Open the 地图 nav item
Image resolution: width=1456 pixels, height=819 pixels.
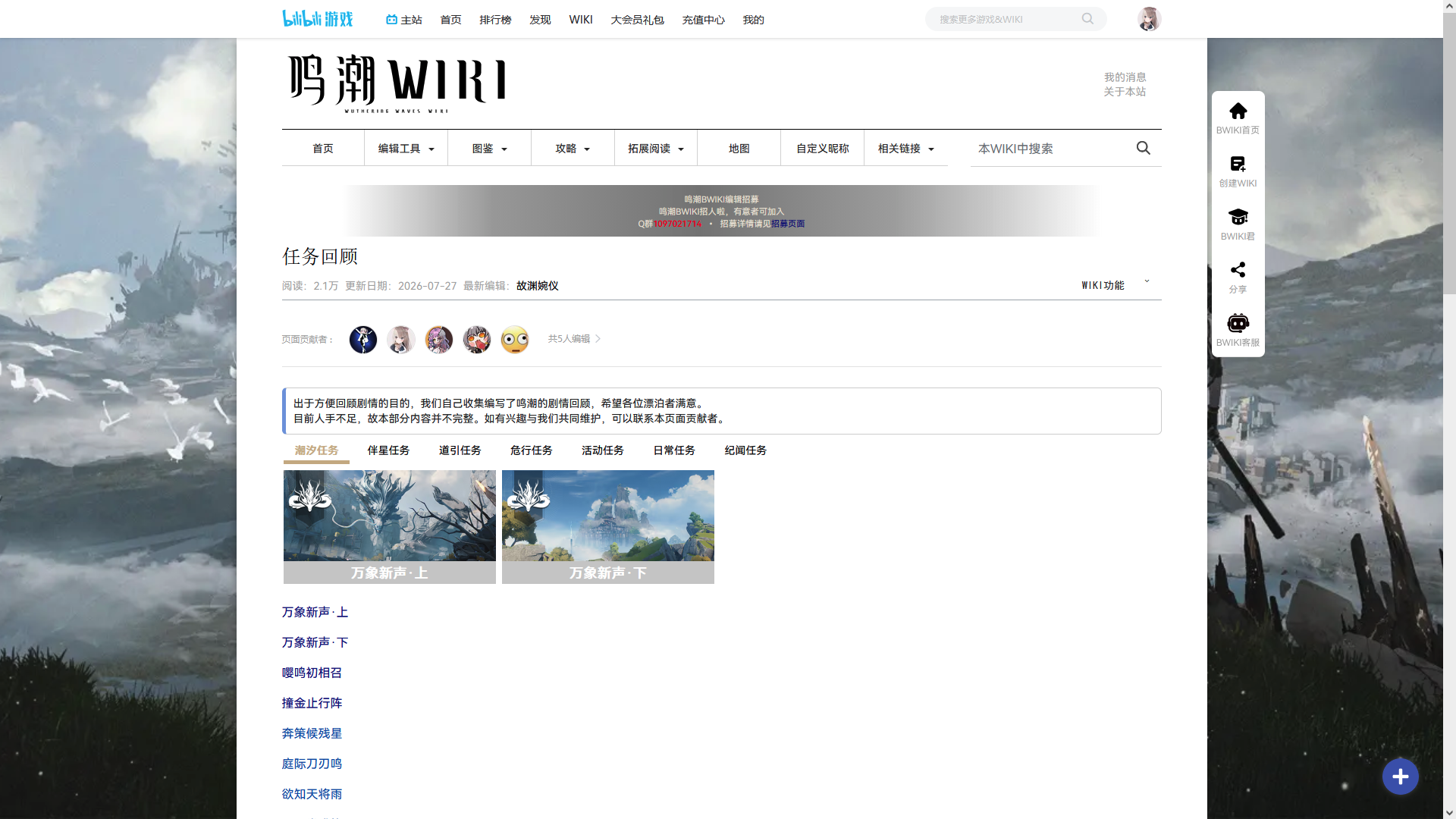coord(739,149)
